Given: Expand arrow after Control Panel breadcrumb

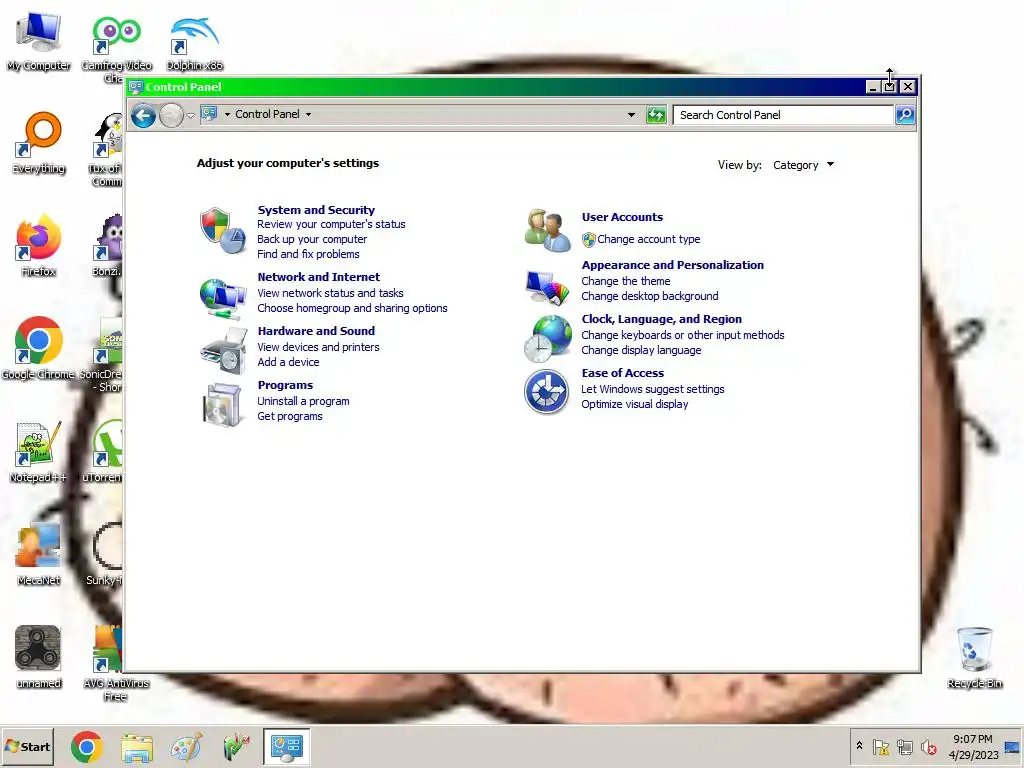Looking at the screenshot, I should coord(308,114).
